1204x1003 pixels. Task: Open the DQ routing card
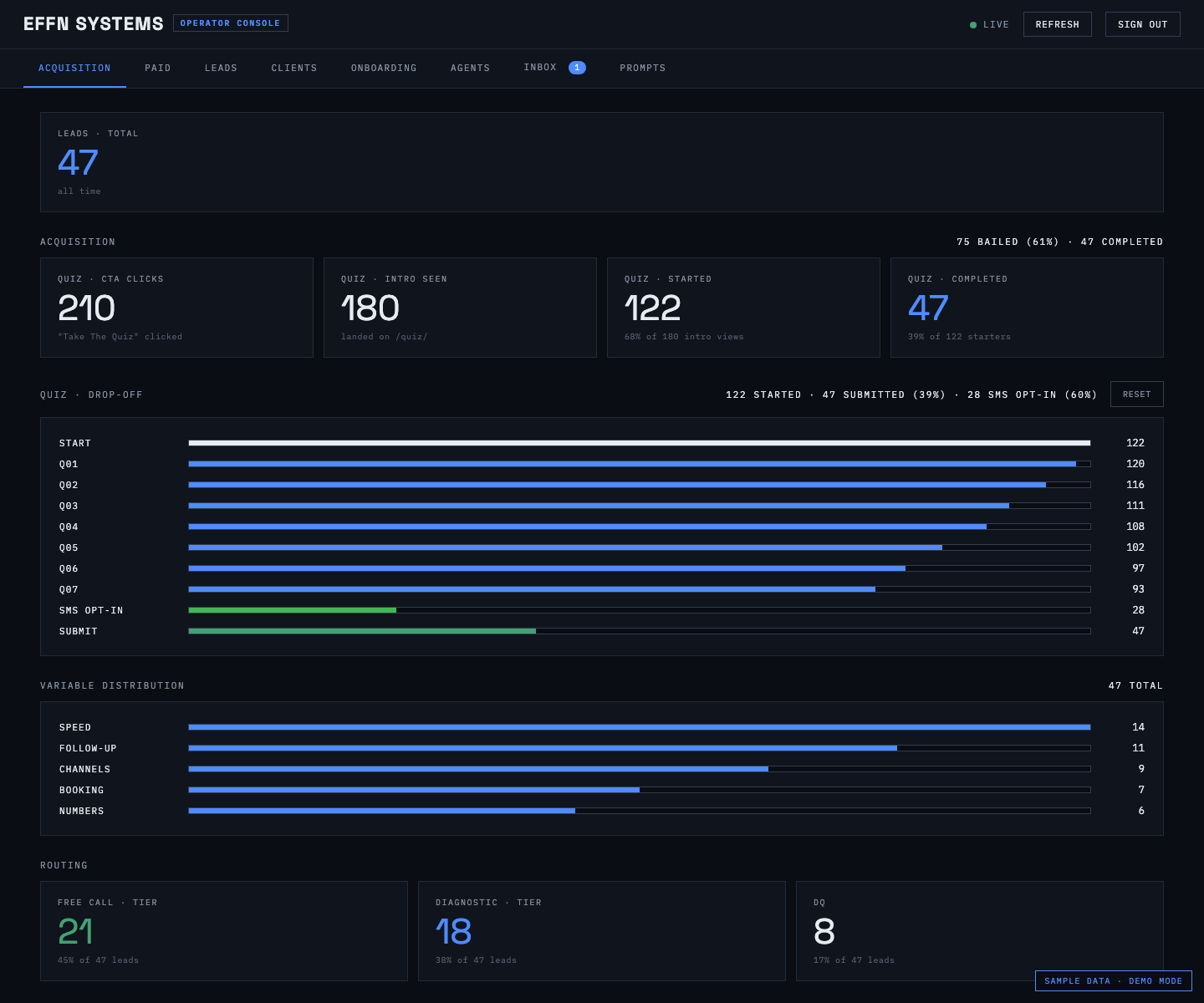[x=980, y=931]
